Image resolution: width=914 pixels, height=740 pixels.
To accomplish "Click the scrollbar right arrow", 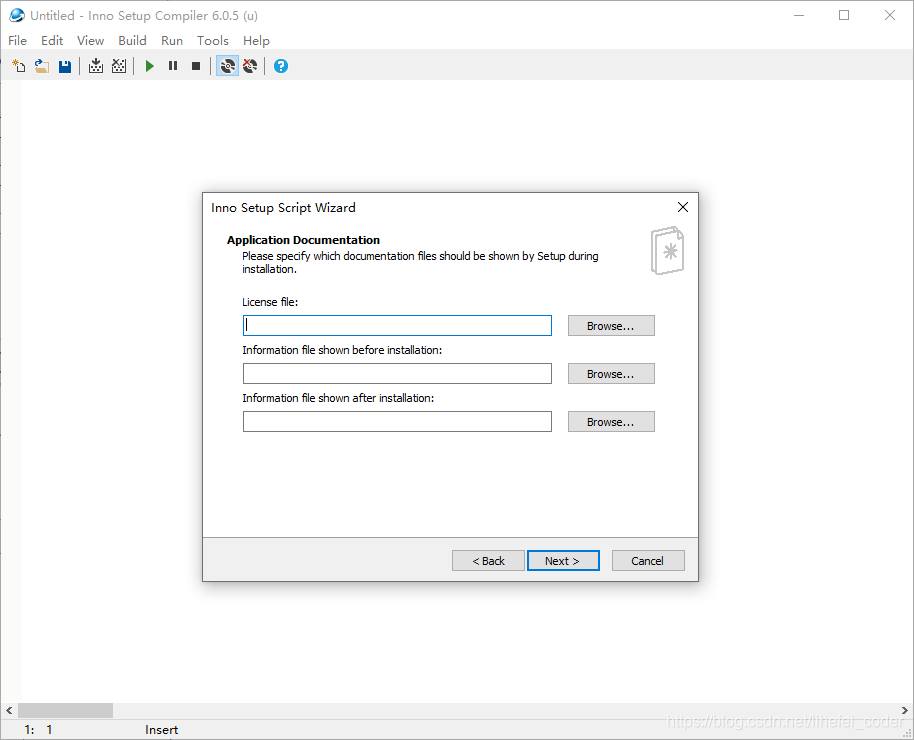I will click(x=905, y=710).
